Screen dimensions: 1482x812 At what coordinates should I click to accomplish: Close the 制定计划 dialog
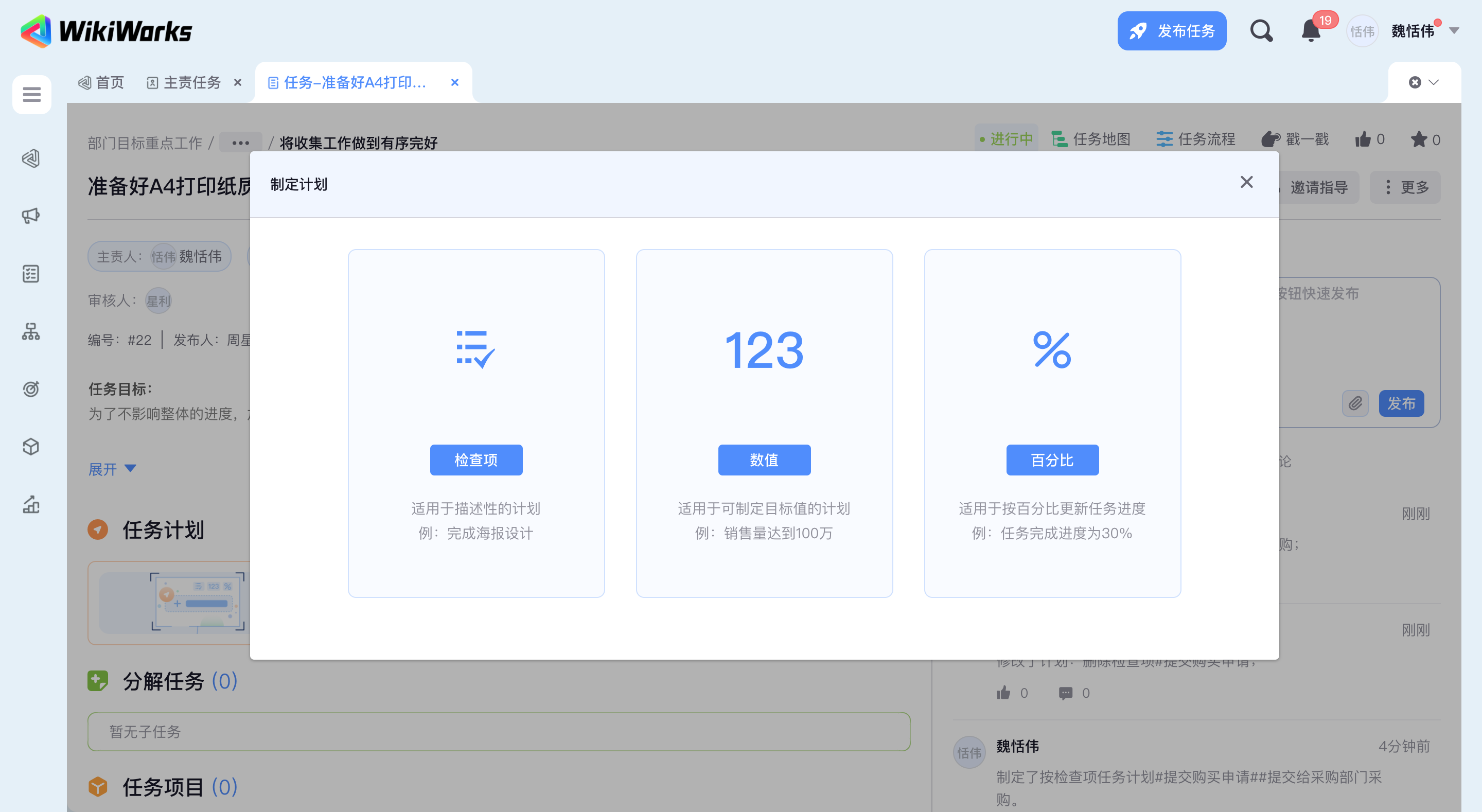tap(1246, 183)
